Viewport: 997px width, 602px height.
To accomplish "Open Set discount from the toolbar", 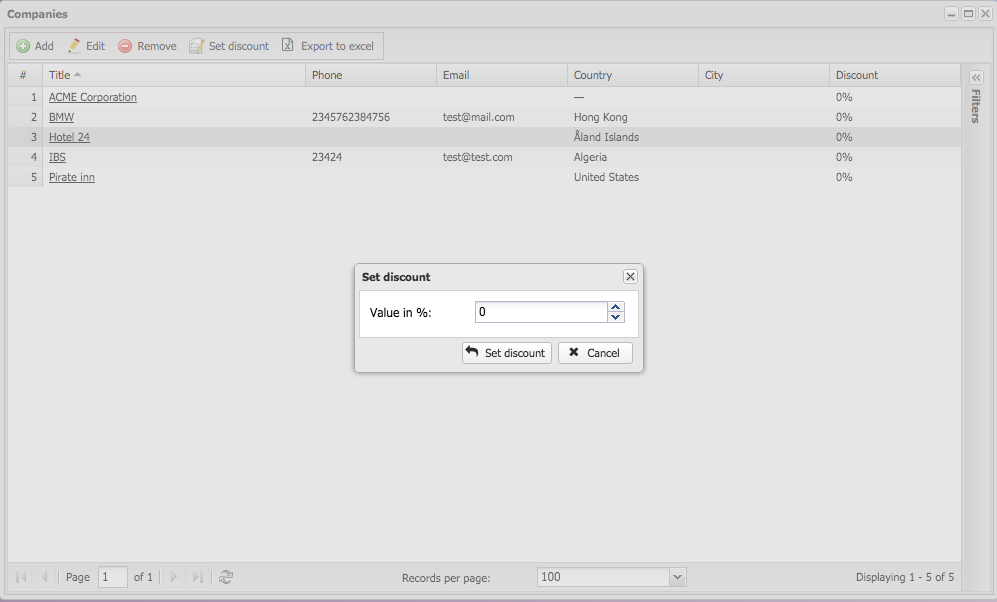I will tap(229, 46).
